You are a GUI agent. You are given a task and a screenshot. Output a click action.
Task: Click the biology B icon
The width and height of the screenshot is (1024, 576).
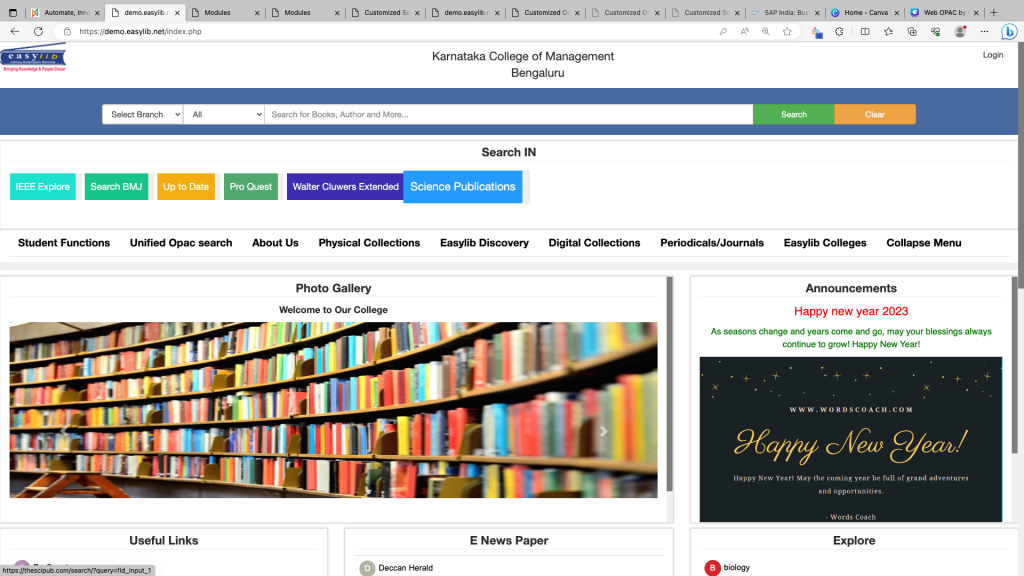pyautogui.click(x=712, y=568)
